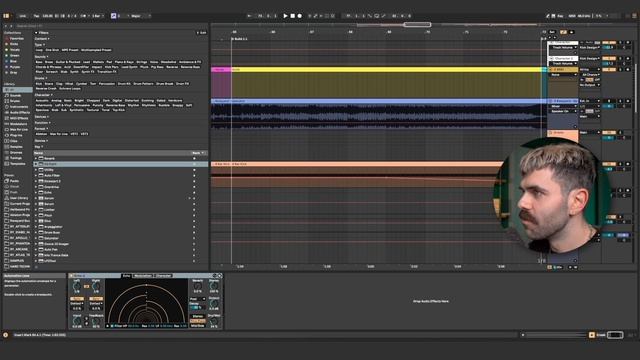The image size is (640, 360).
Task: Select the Plug-Ins library category
Action: click(16, 135)
